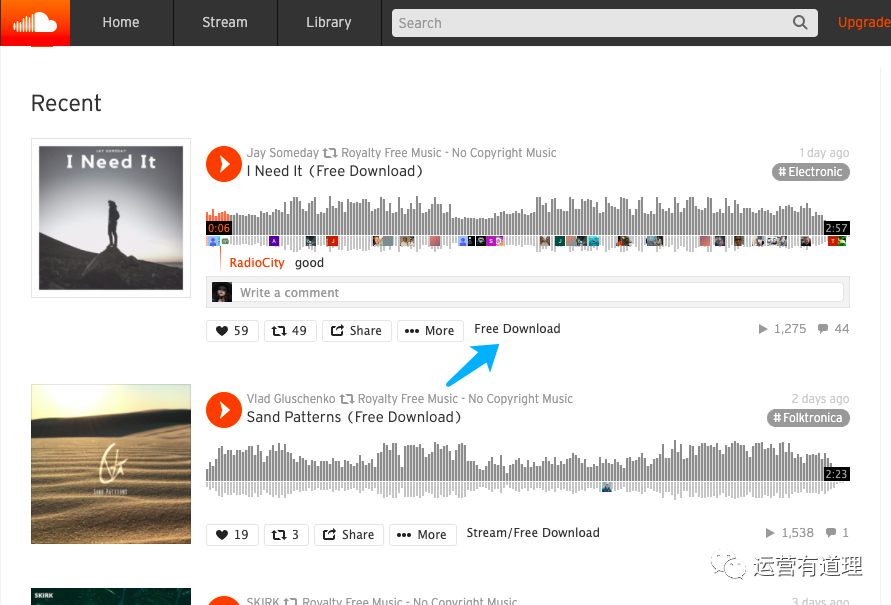Click the search magnifier icon

click(x=800, y=23)
